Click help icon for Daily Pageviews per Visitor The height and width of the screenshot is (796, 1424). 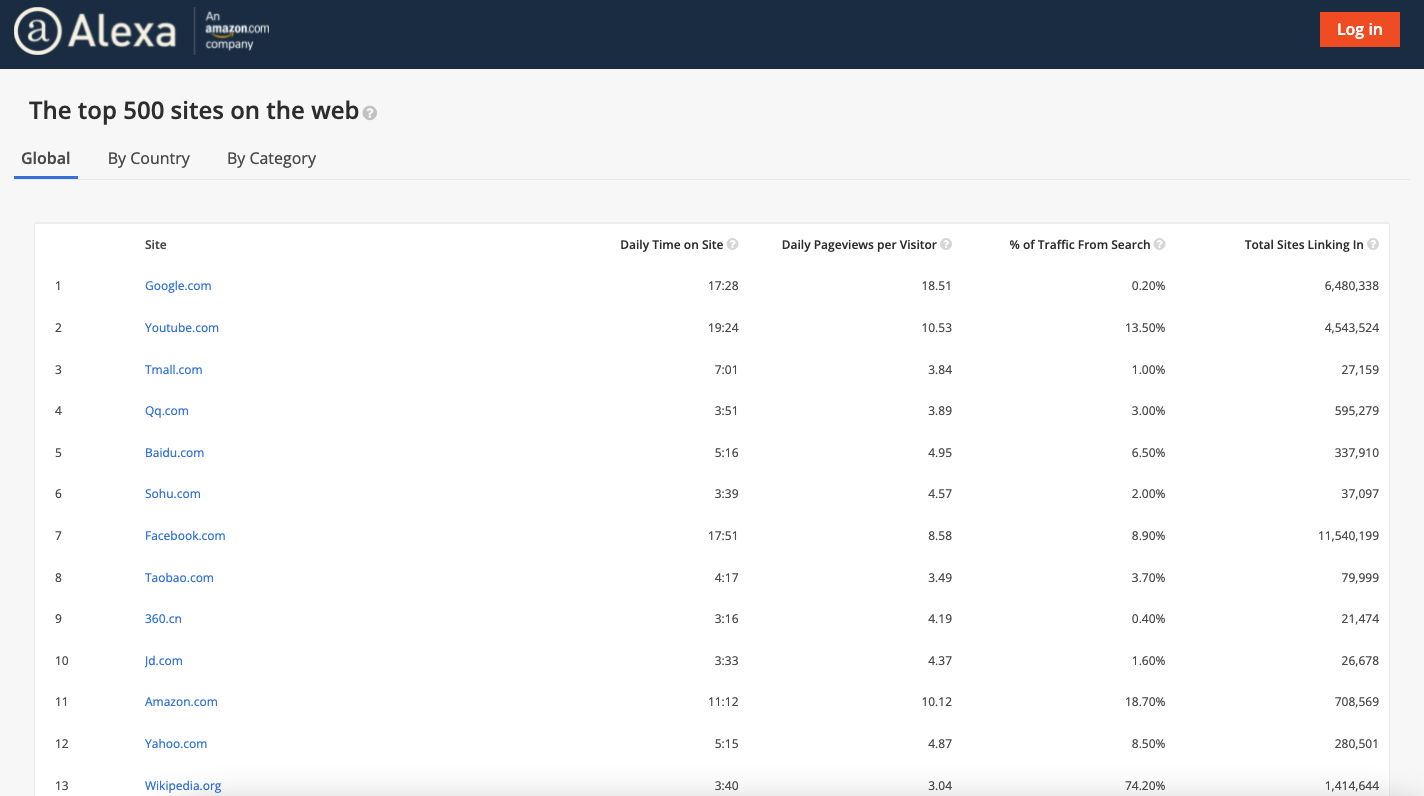[x=946, y=243]
